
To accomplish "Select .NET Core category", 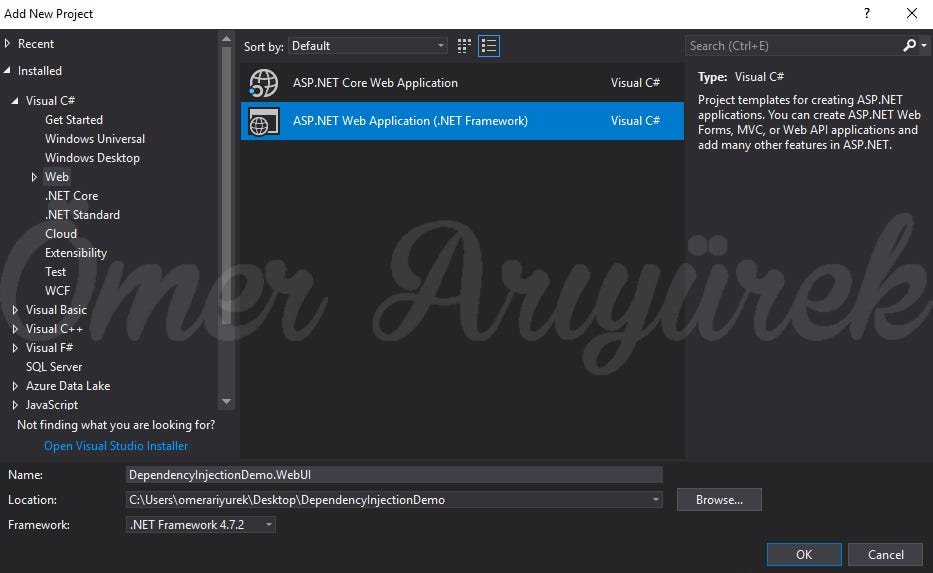I will 71,196.
